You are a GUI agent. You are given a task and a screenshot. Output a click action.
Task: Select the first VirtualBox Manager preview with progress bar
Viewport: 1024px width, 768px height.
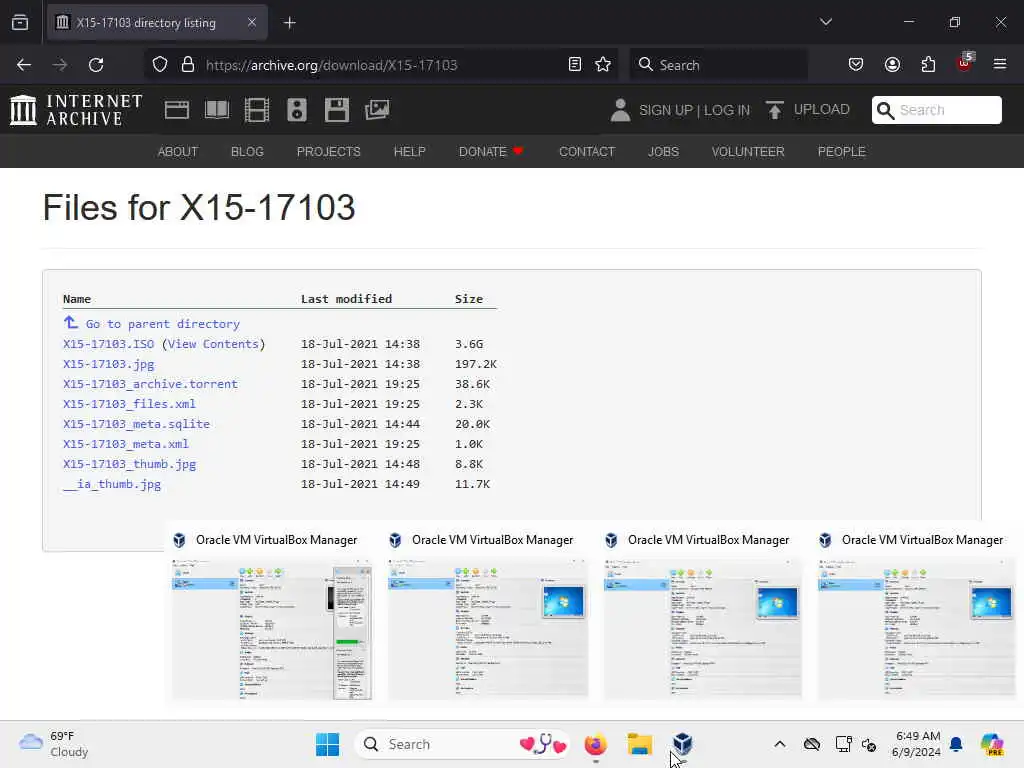[272, 630]
